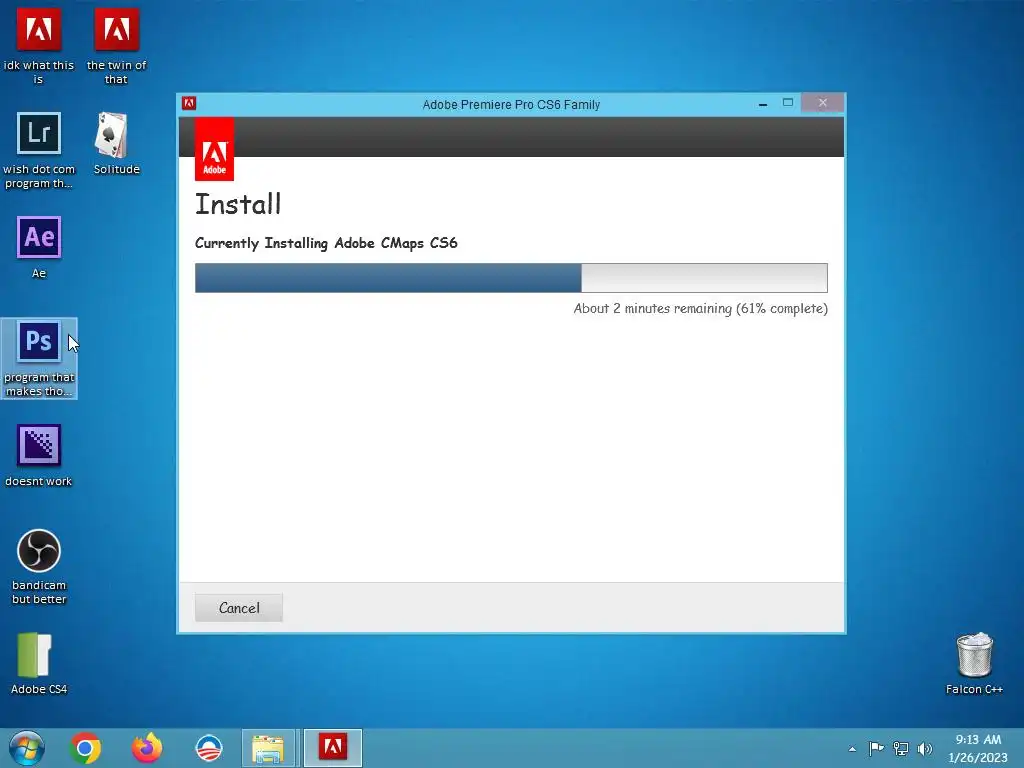Click the installer progress bar
Image resolution: width=1024 pixels, height=768 pixels.
(511, 278)
